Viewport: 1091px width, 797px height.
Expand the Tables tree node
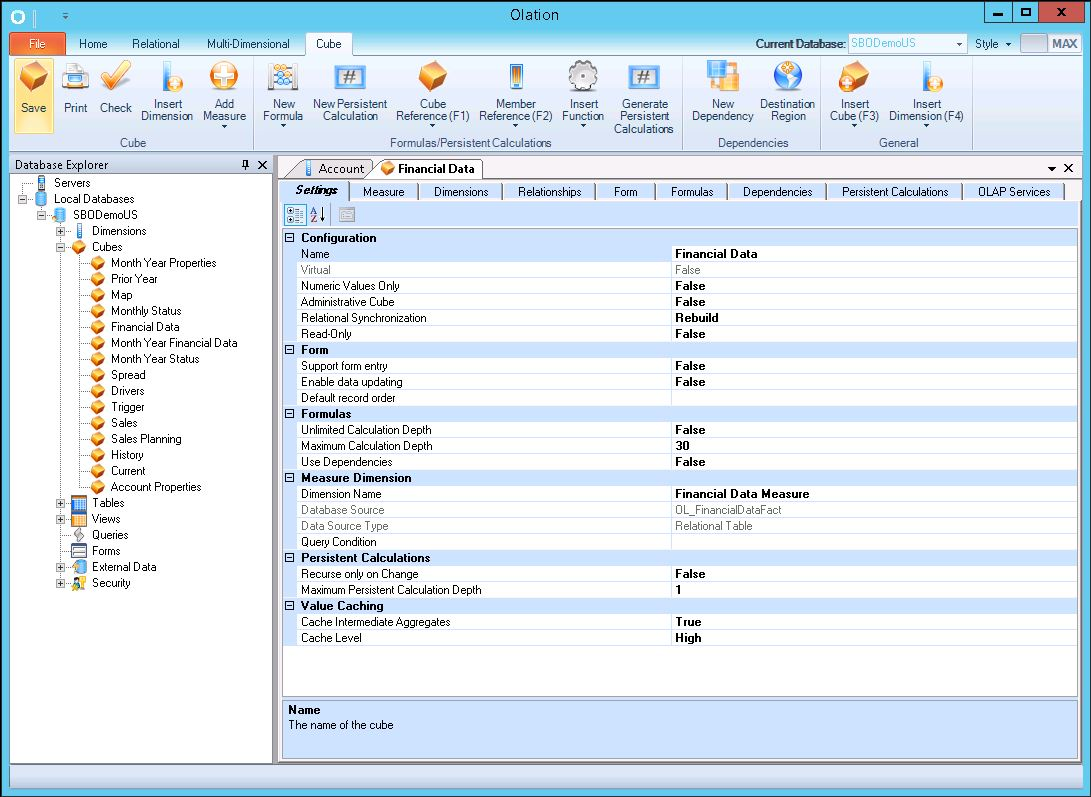point(61,503)
